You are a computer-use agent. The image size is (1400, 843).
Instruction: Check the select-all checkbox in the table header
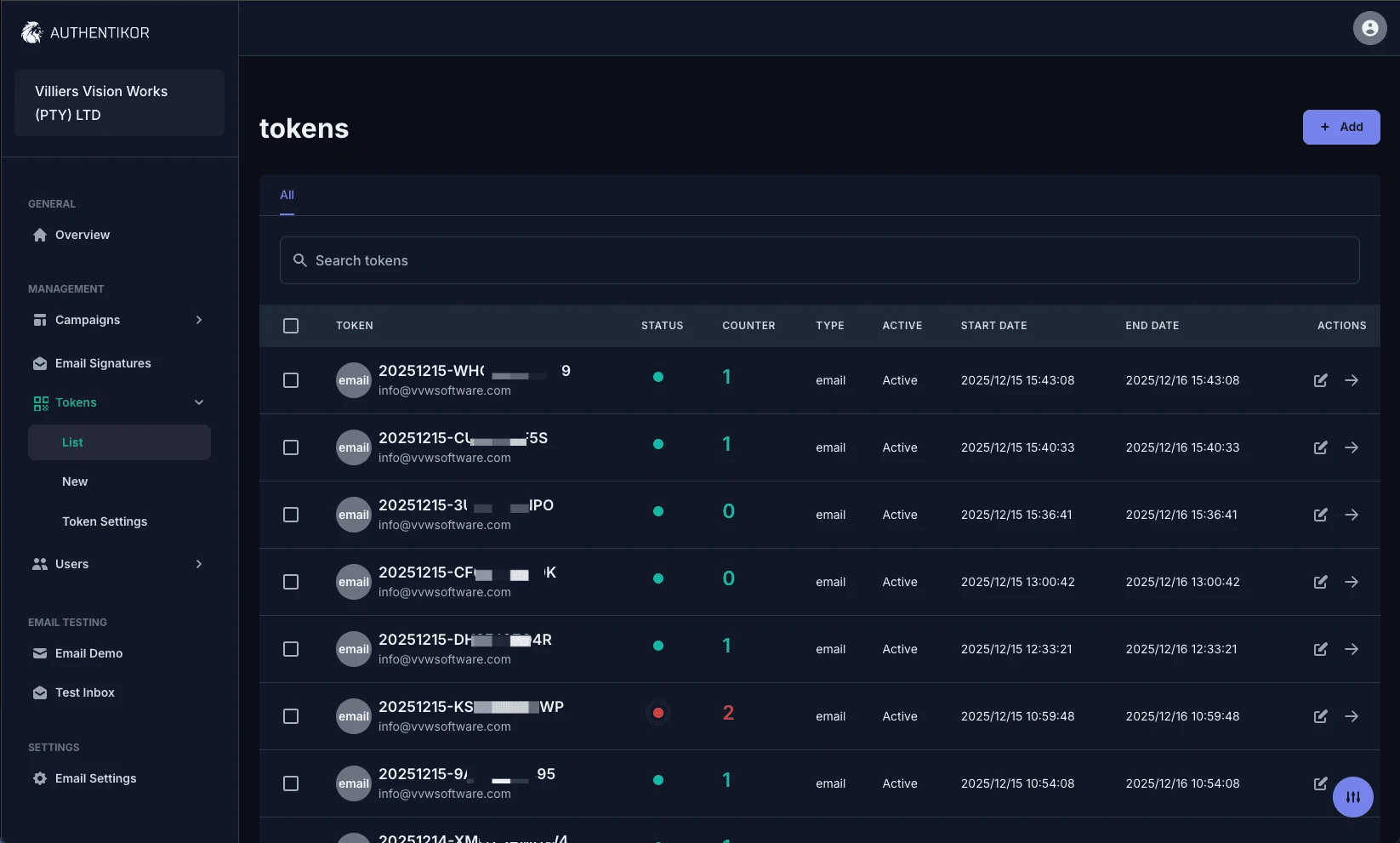[x=291, y=325]
